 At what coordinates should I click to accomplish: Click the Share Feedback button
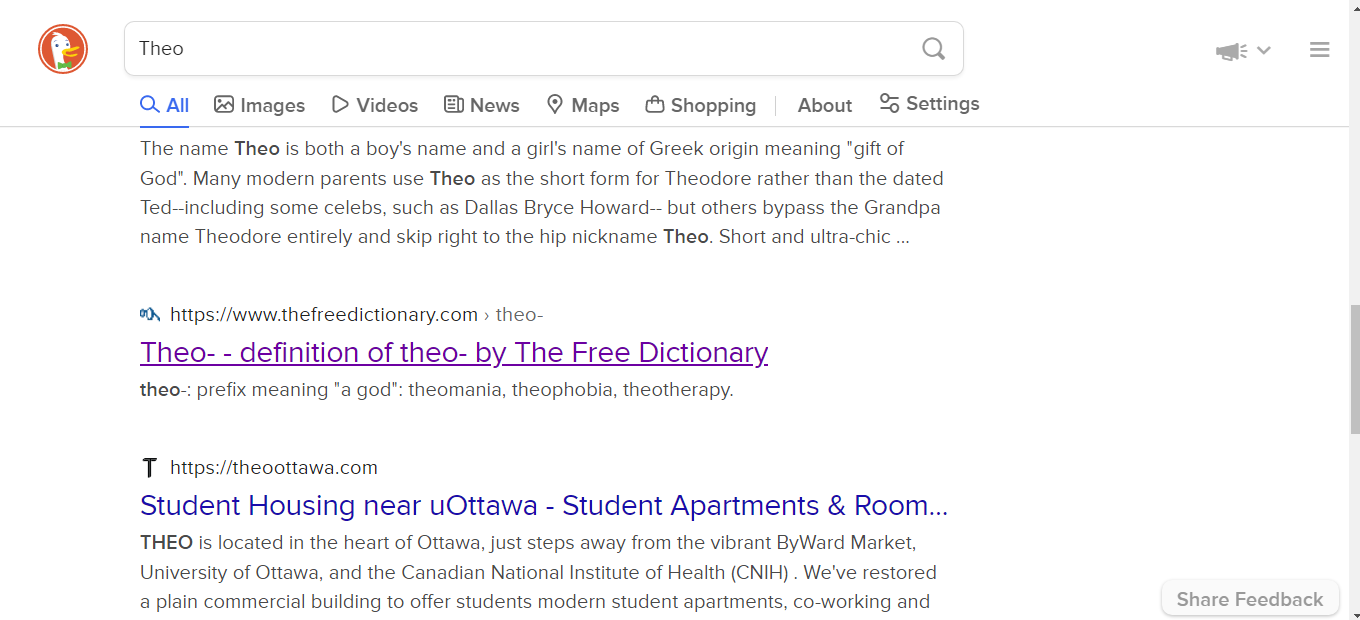click(1250, 599)
